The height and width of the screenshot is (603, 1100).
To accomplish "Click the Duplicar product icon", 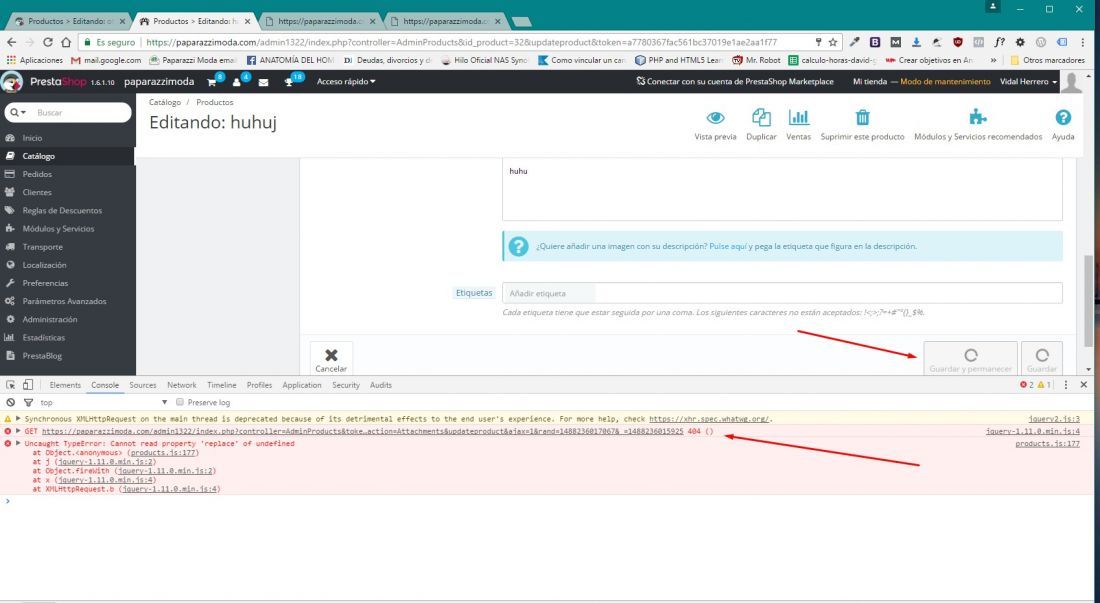I will click(761, 117).
